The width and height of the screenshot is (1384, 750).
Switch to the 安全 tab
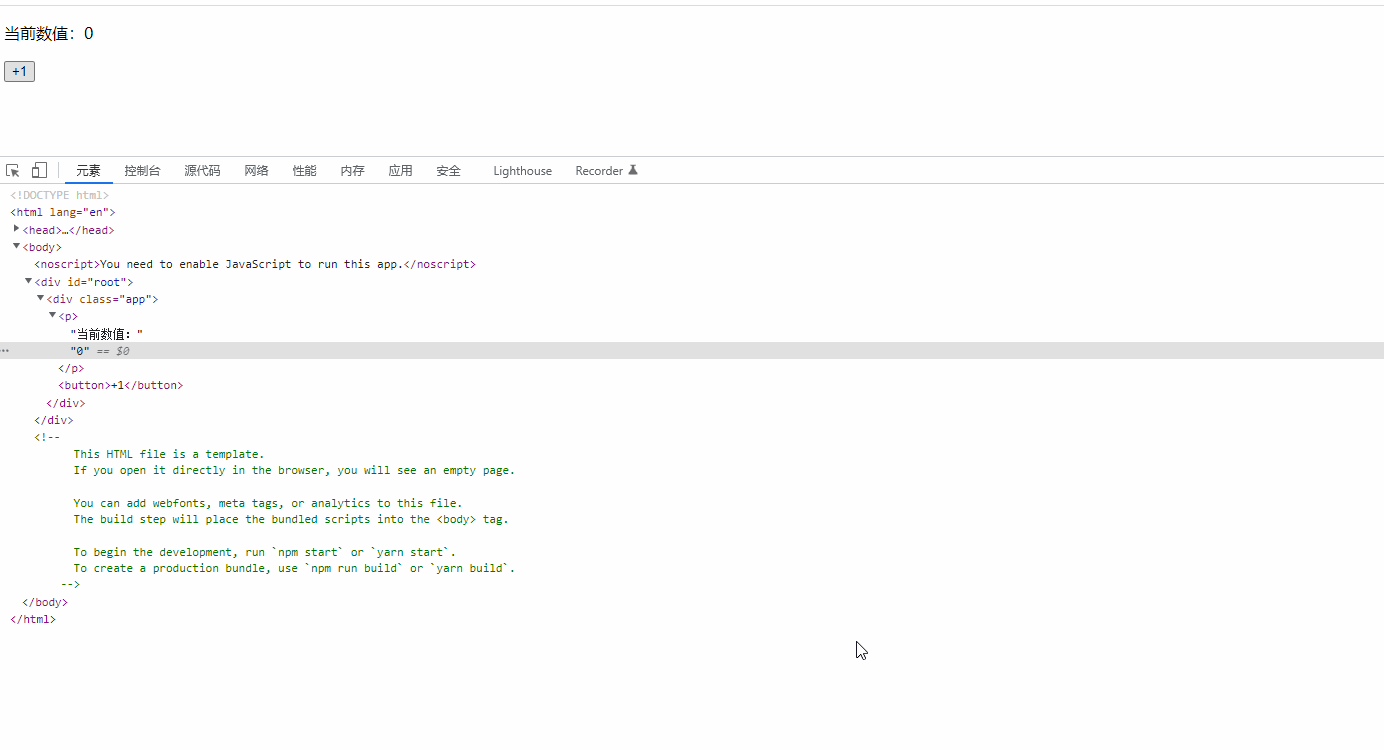click(x=448, y=170)
